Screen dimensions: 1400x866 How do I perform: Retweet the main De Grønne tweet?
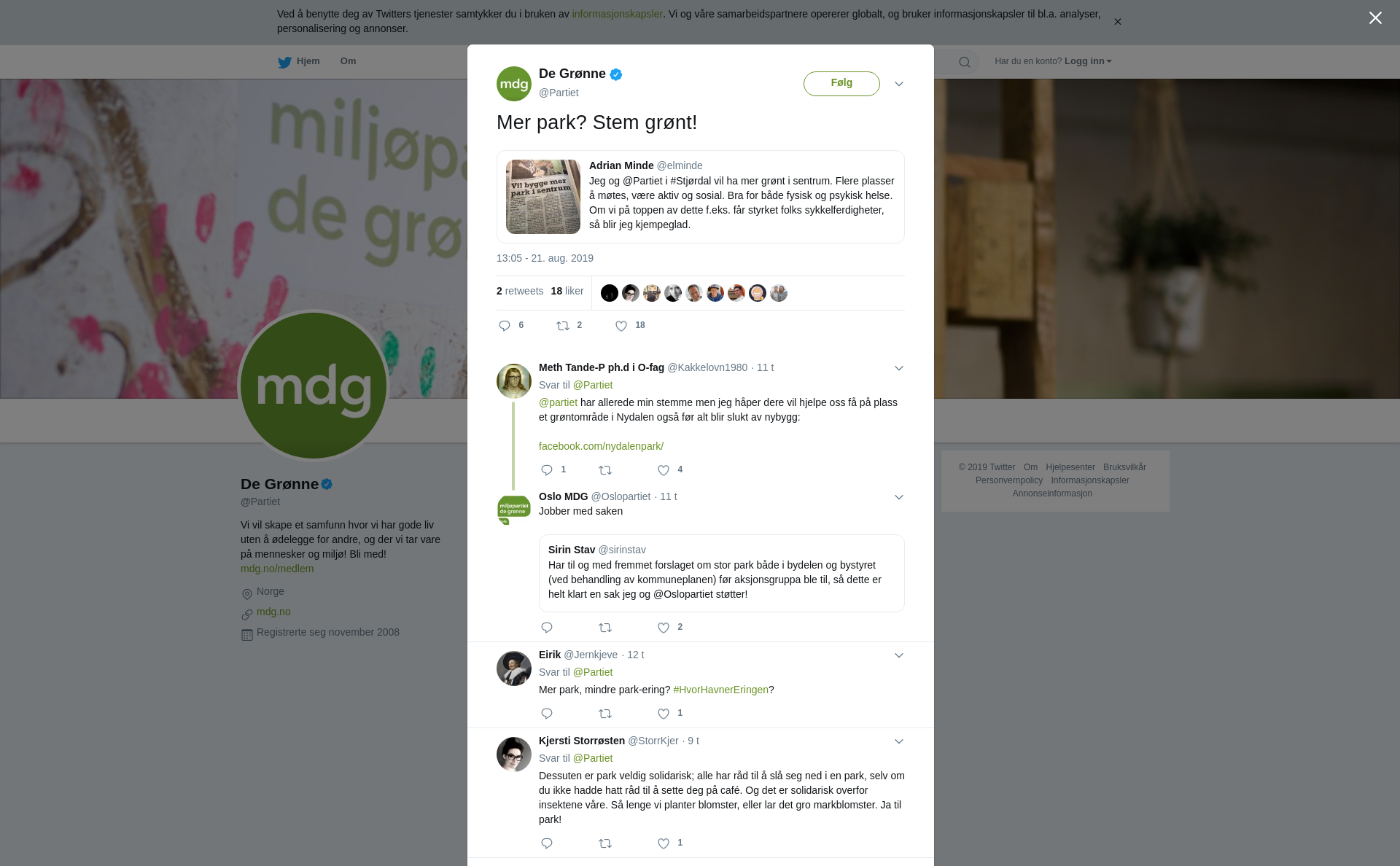tap(563, 326)
